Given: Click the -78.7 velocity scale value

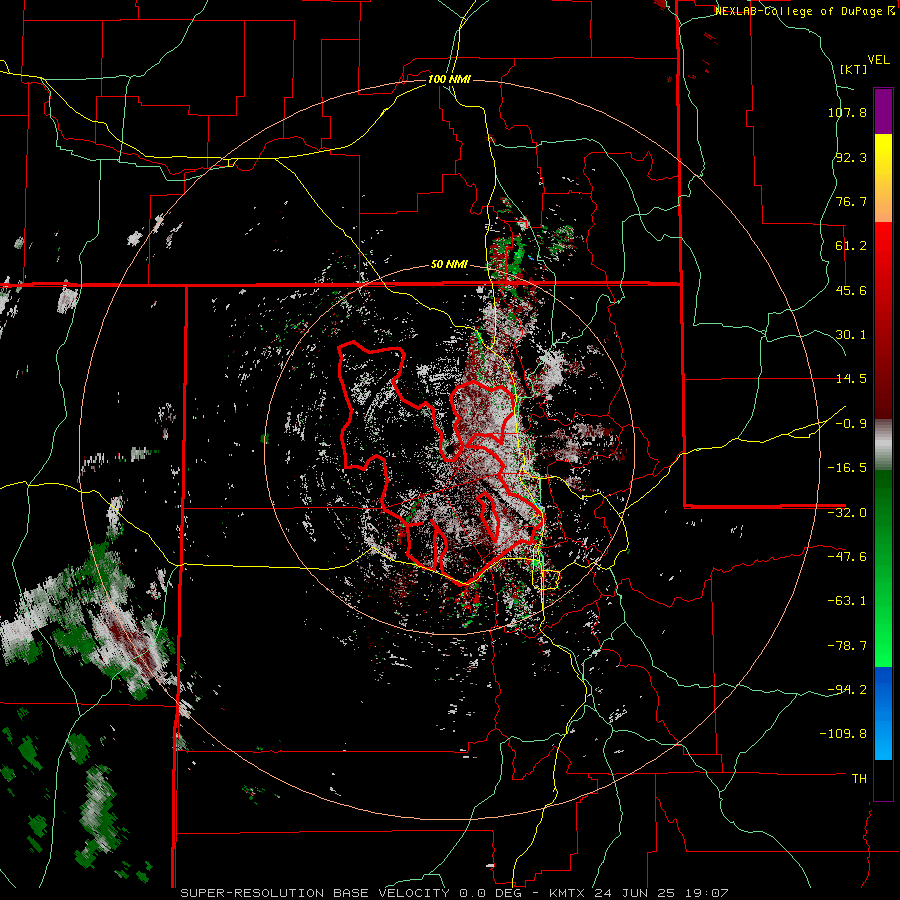Looking at the screenshot, I should 847,646.
